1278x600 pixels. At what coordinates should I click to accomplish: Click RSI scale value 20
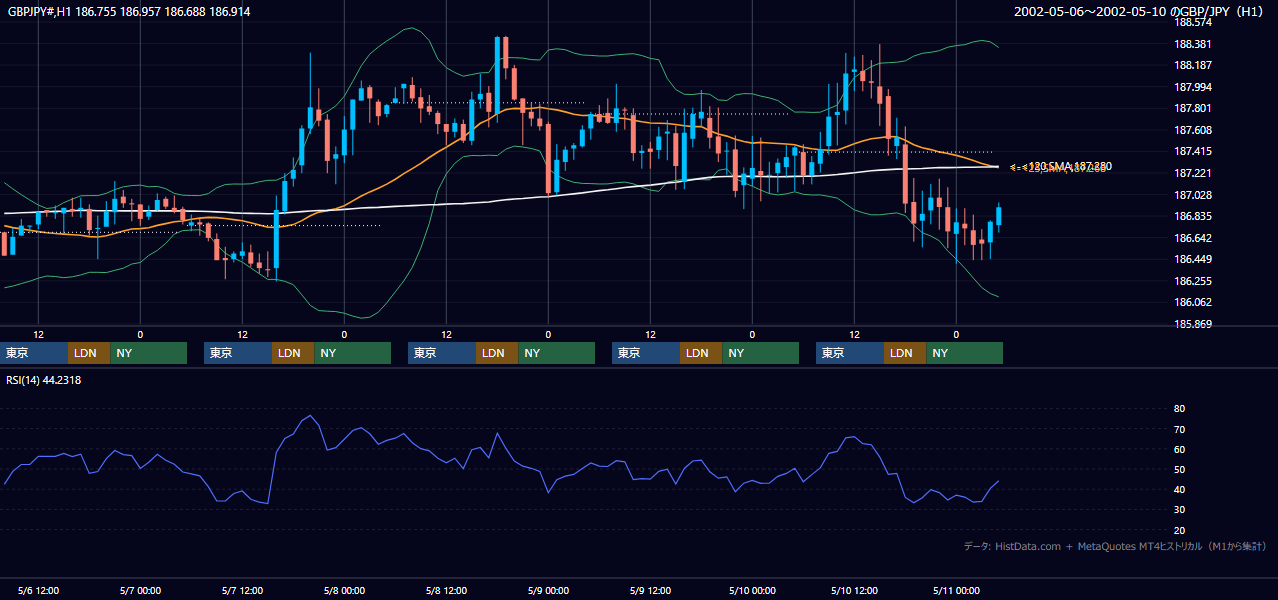click(x=1180, y=530)
